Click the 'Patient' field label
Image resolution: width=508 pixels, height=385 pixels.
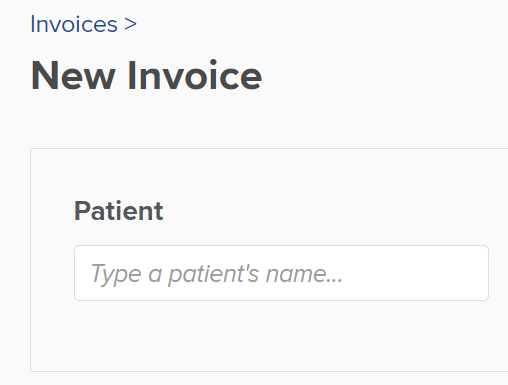119,211
